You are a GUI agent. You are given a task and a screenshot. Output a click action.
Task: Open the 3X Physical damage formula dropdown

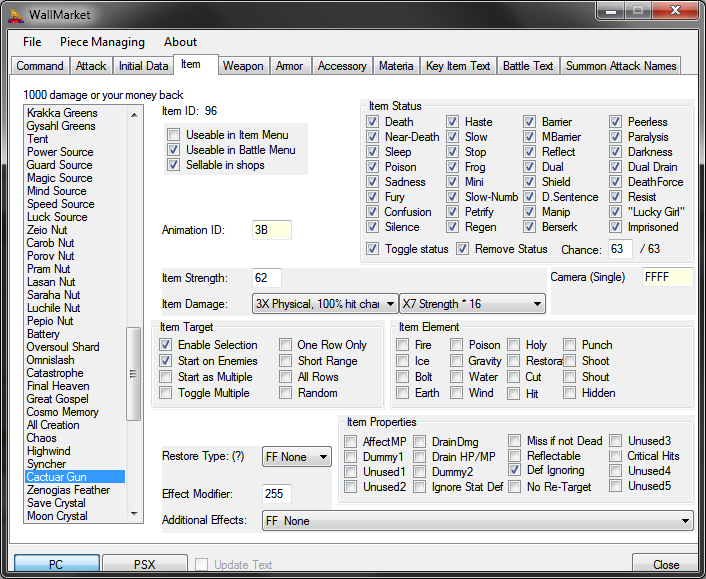[x=325, y=304]
